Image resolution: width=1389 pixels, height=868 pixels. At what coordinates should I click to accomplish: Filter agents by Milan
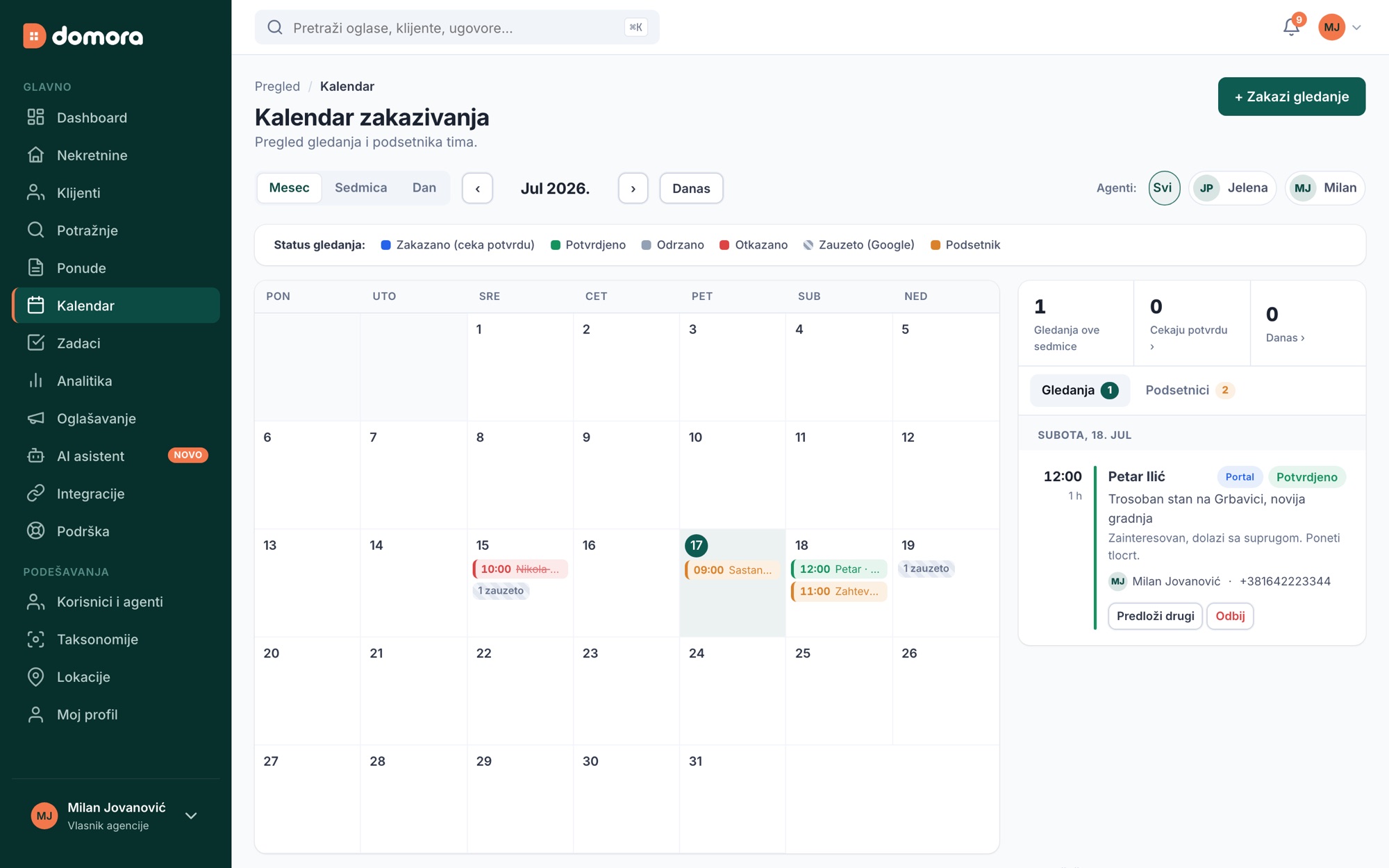(x=1325, y=187)
